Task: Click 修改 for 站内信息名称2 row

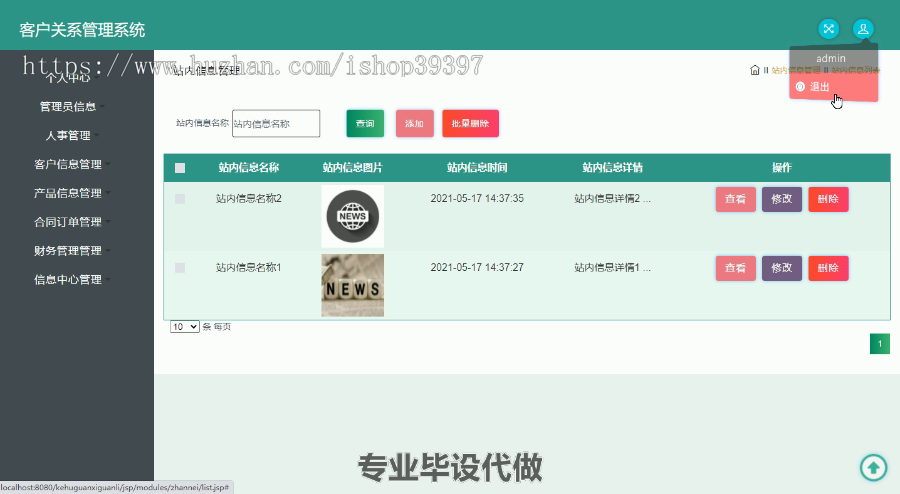Action: click(782, 199)
